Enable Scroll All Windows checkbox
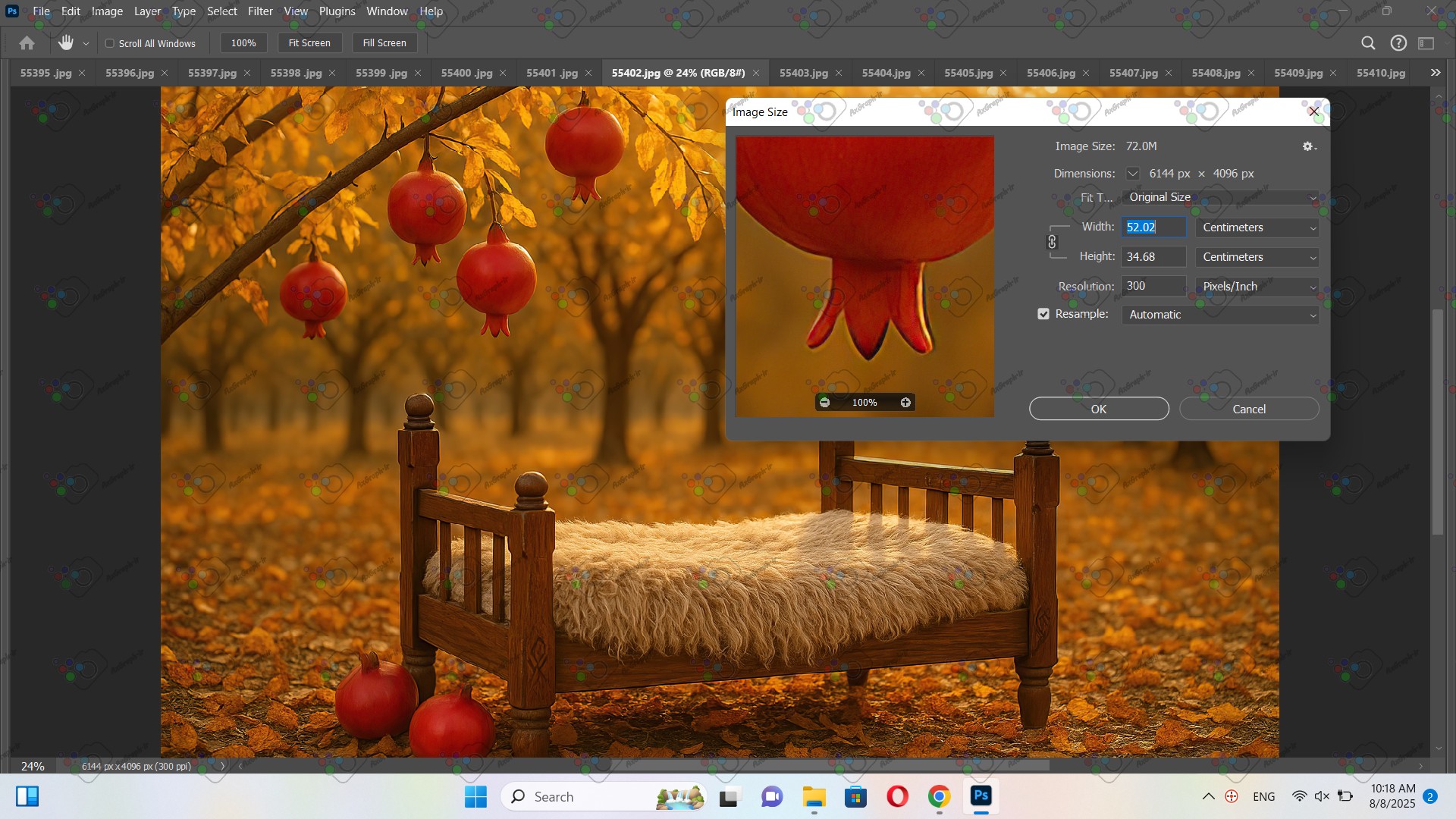The image size is (1456, 819). click(x=110, y=43)
